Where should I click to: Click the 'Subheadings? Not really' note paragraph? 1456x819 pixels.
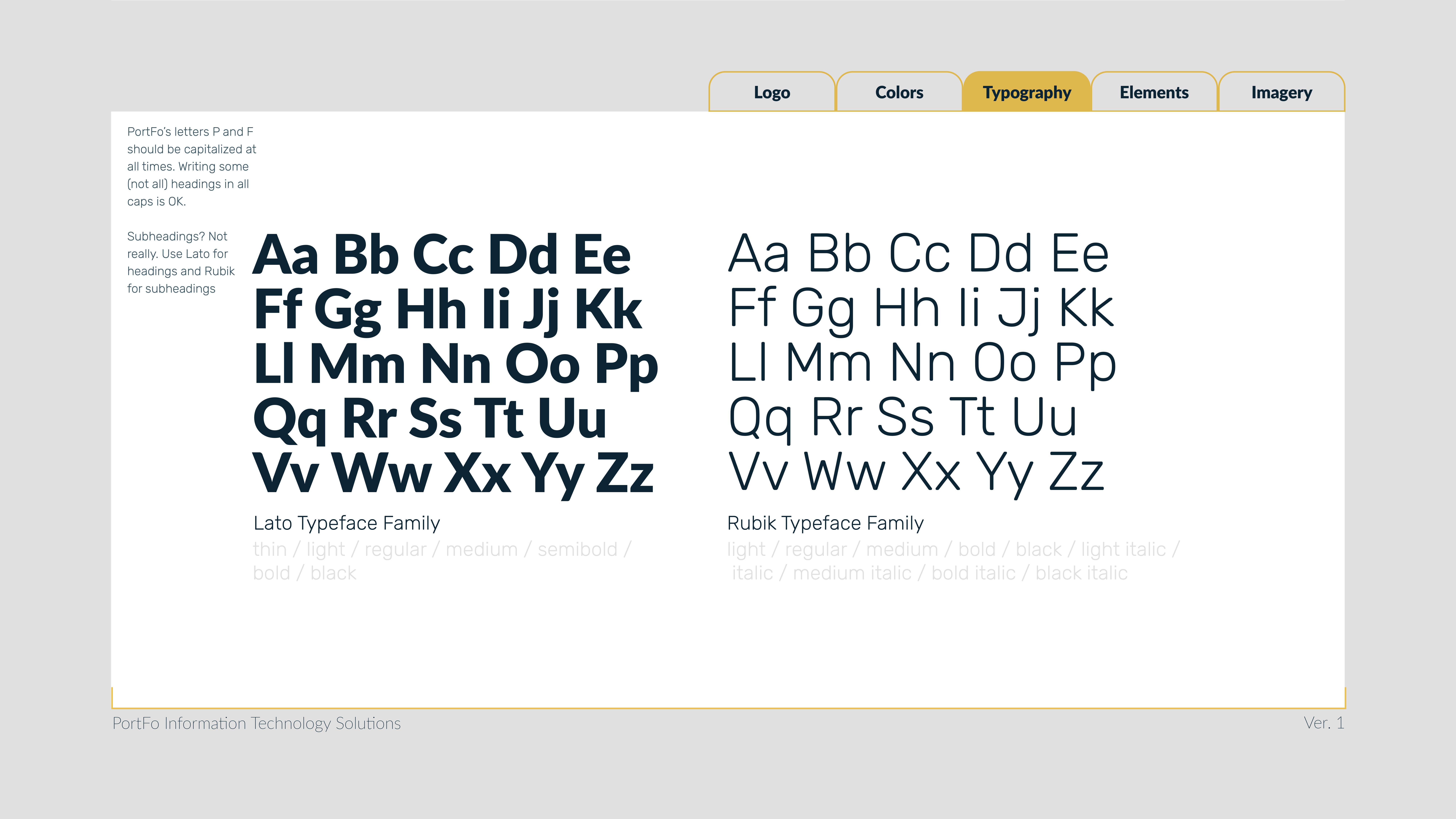pyautogui.click(x=181, y=263)
